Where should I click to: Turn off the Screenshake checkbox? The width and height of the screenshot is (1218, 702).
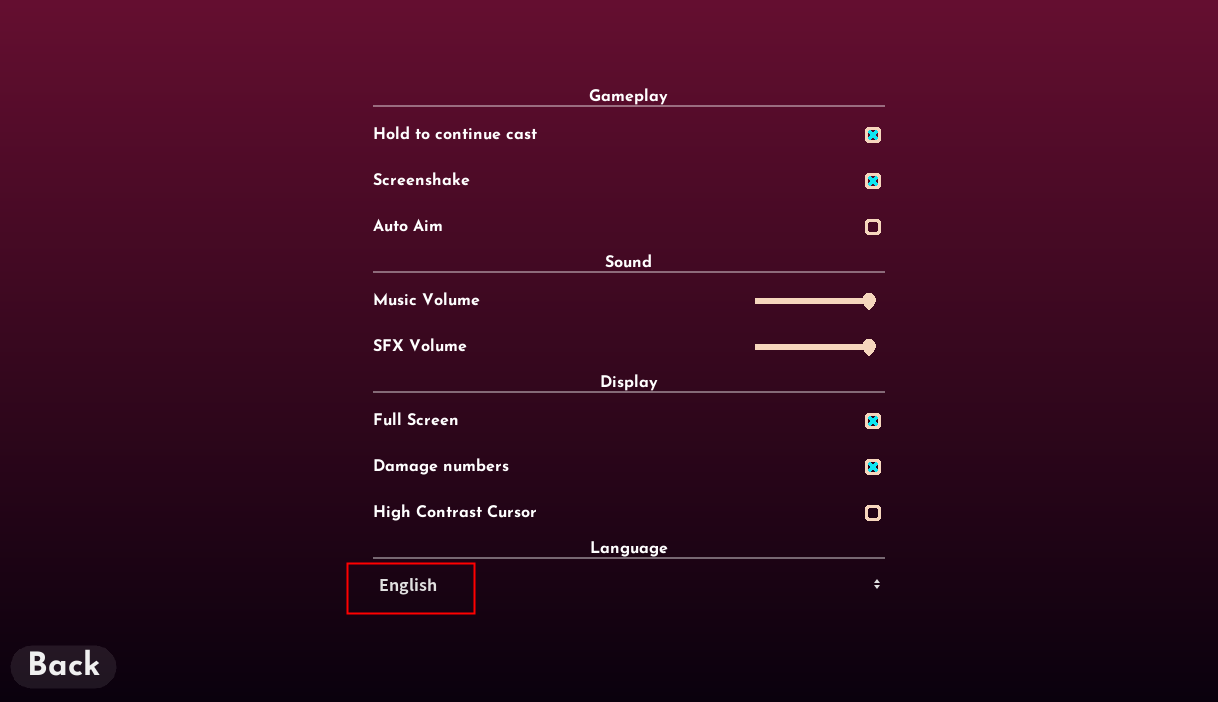(873, 181)
